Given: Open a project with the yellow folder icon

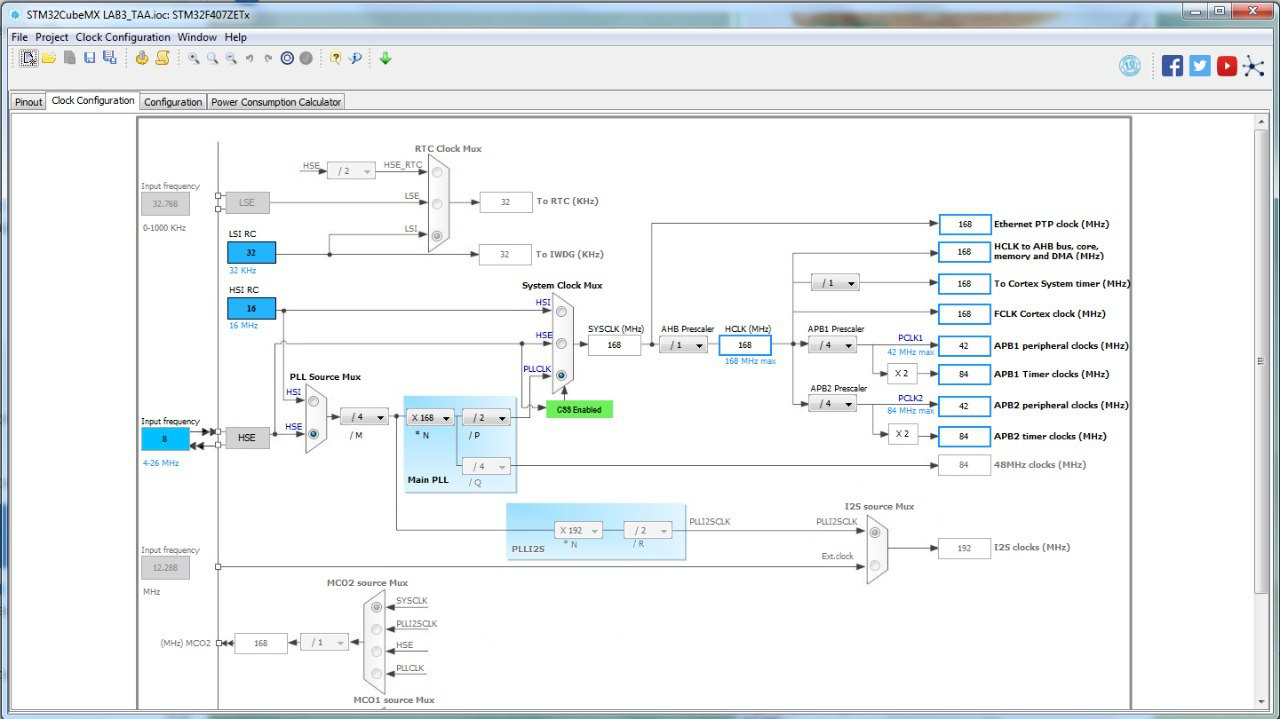Looking at the screenshot, I should coord(48,58).
